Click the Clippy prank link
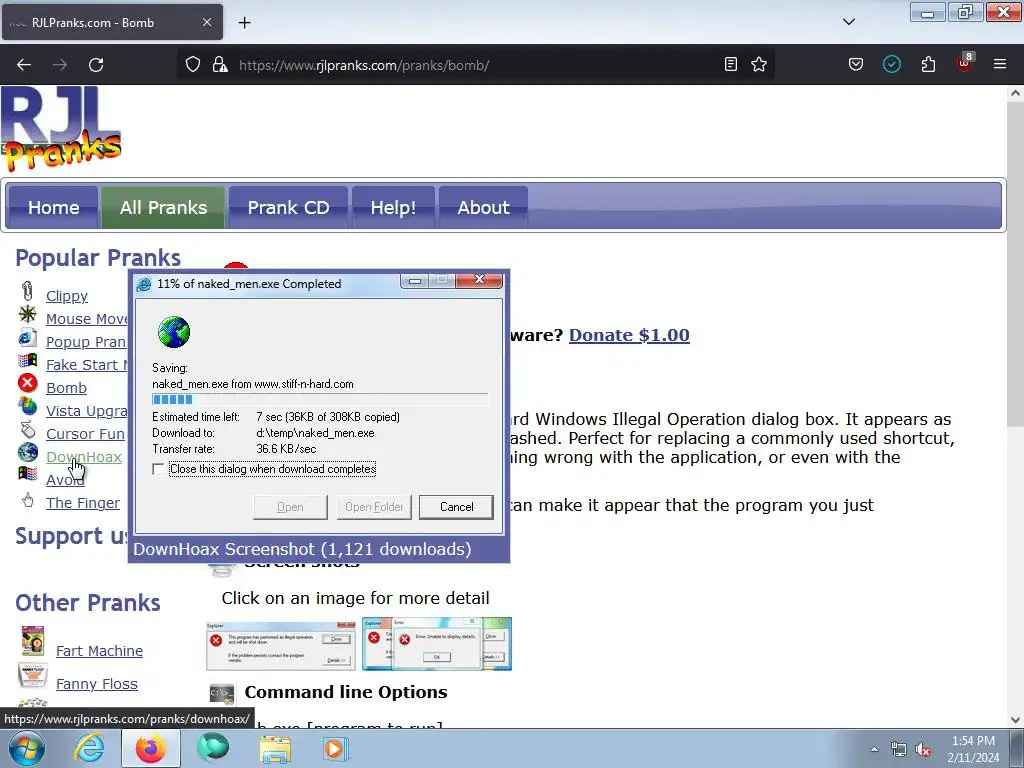This screenshot has width=1024, height=768. click(x=67, y=296)
